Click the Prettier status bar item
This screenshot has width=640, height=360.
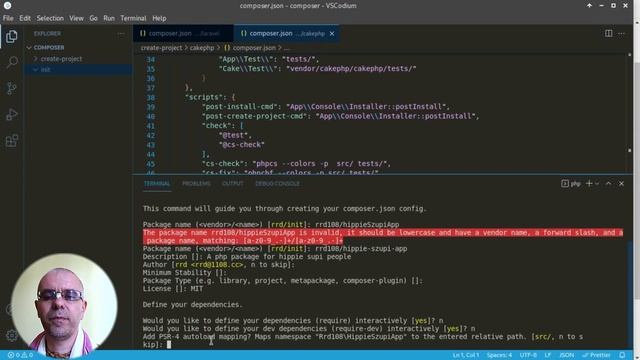[596, 355]
